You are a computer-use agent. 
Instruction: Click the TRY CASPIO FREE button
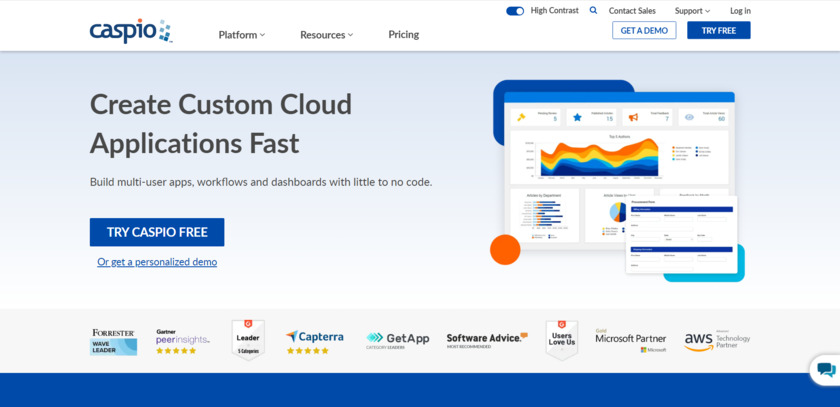click(x=157, y=232)
